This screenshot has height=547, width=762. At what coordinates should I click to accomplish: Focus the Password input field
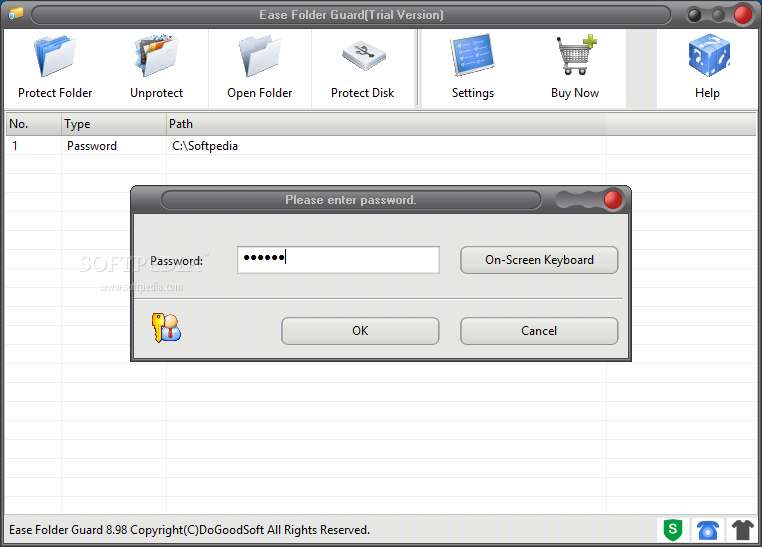click(338, 259)
